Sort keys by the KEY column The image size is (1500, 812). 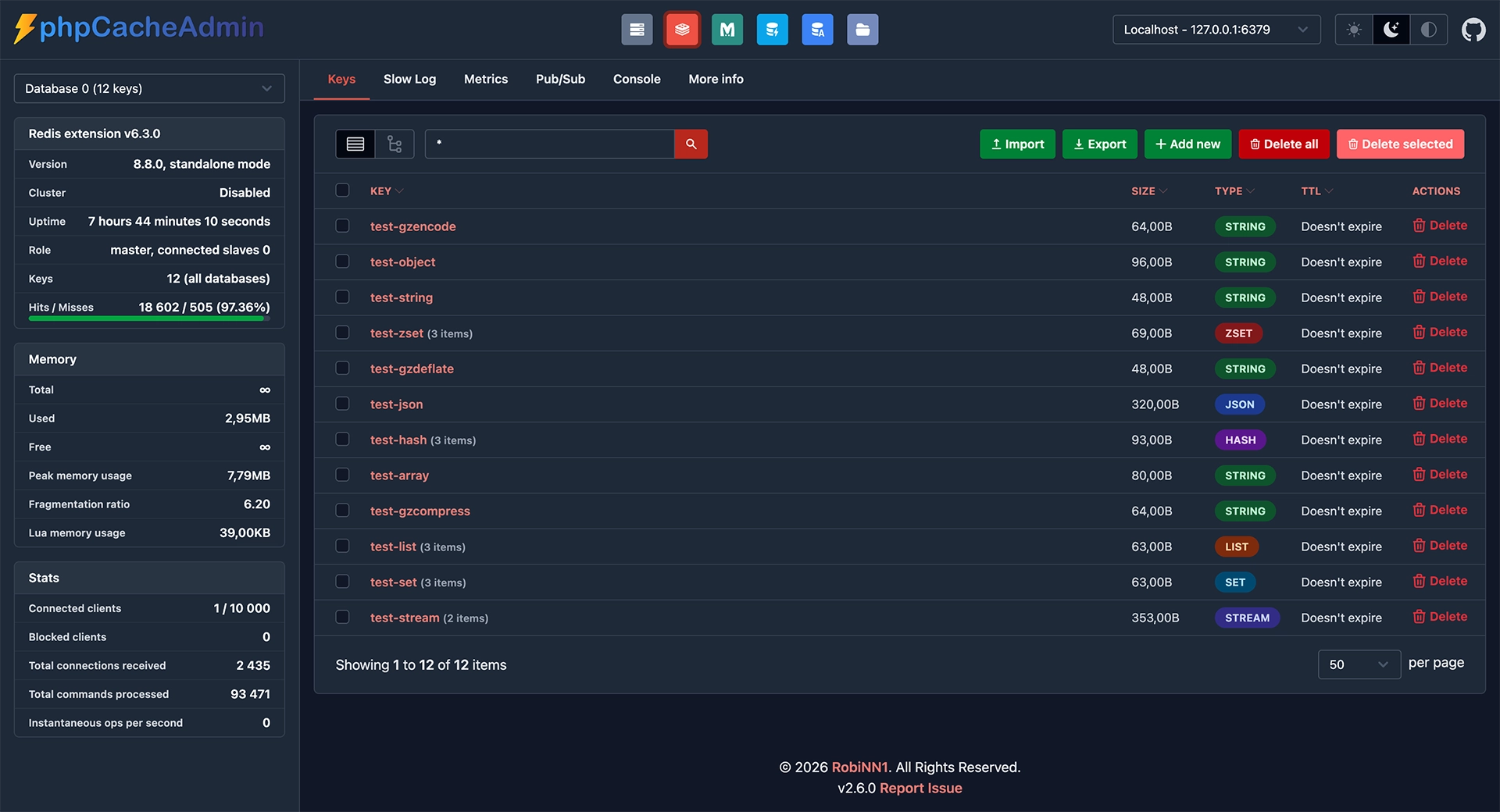386,191
